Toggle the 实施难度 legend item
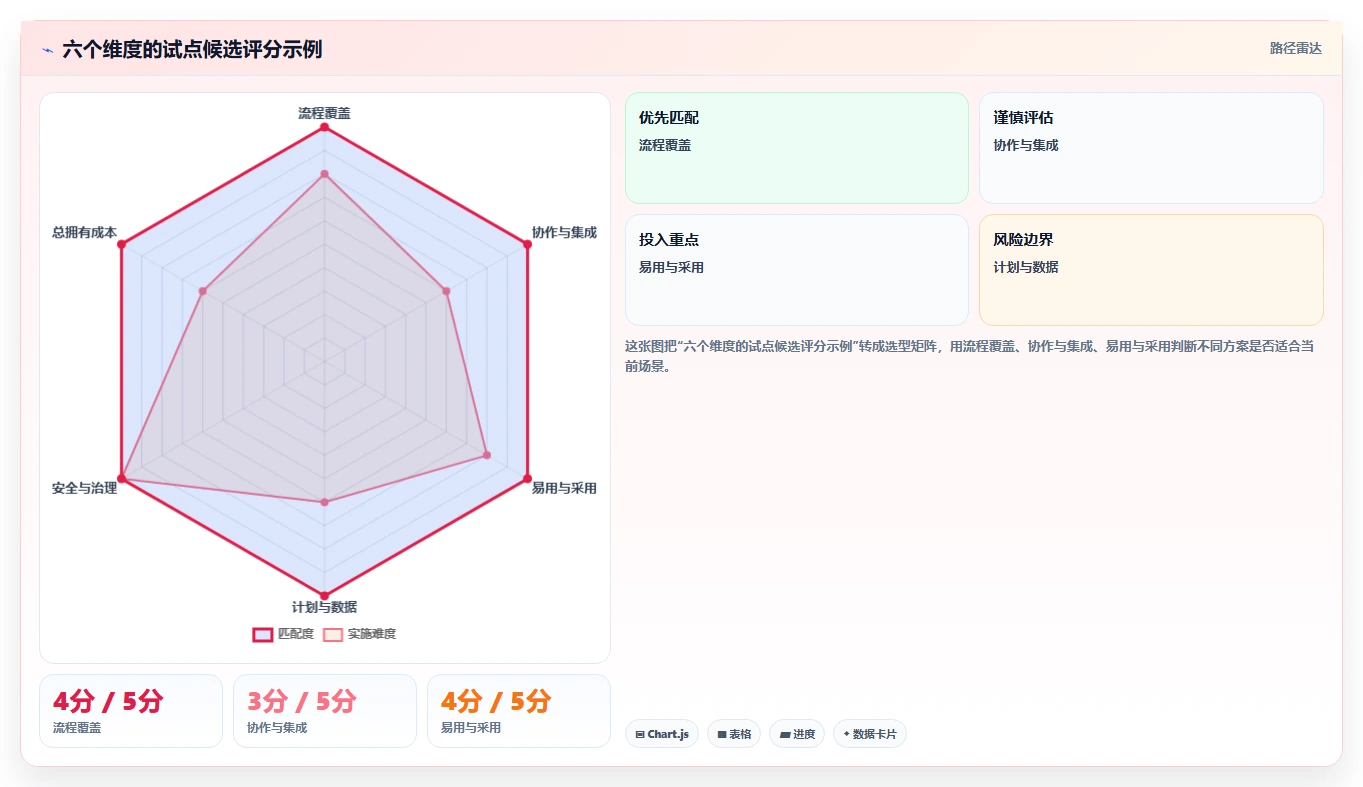 [x=360, y=634]
